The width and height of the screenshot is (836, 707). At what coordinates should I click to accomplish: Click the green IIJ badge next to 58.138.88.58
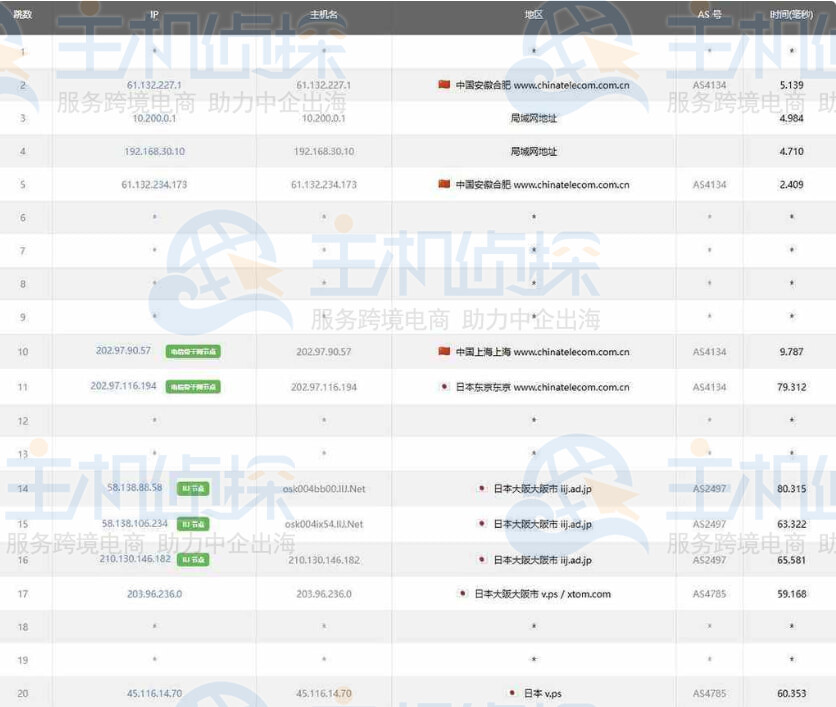(192, 488)
